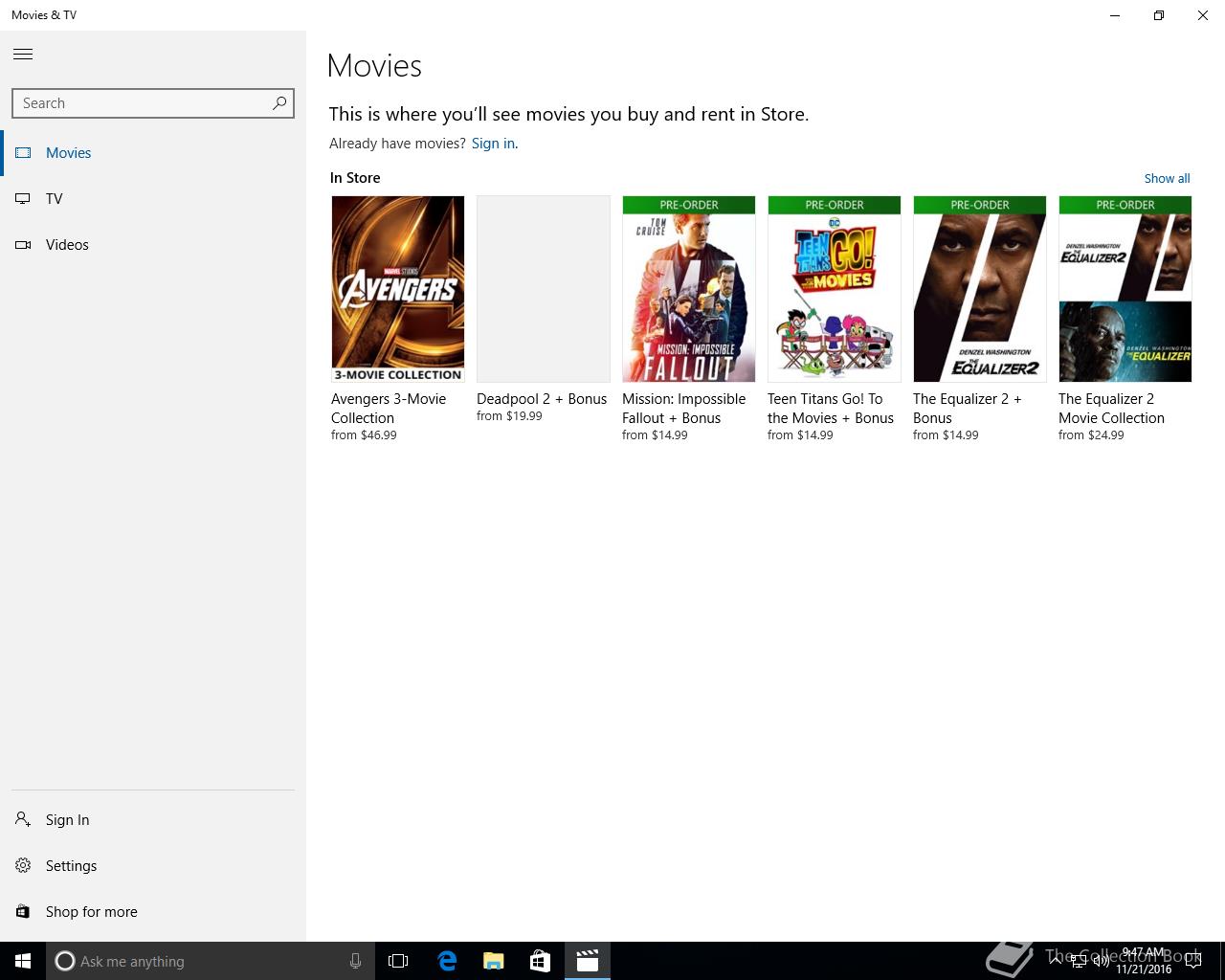The height and width of the screenshot is (980, 1225).
Task: Open Shop for more in sidebar
Action: point(153,911)
